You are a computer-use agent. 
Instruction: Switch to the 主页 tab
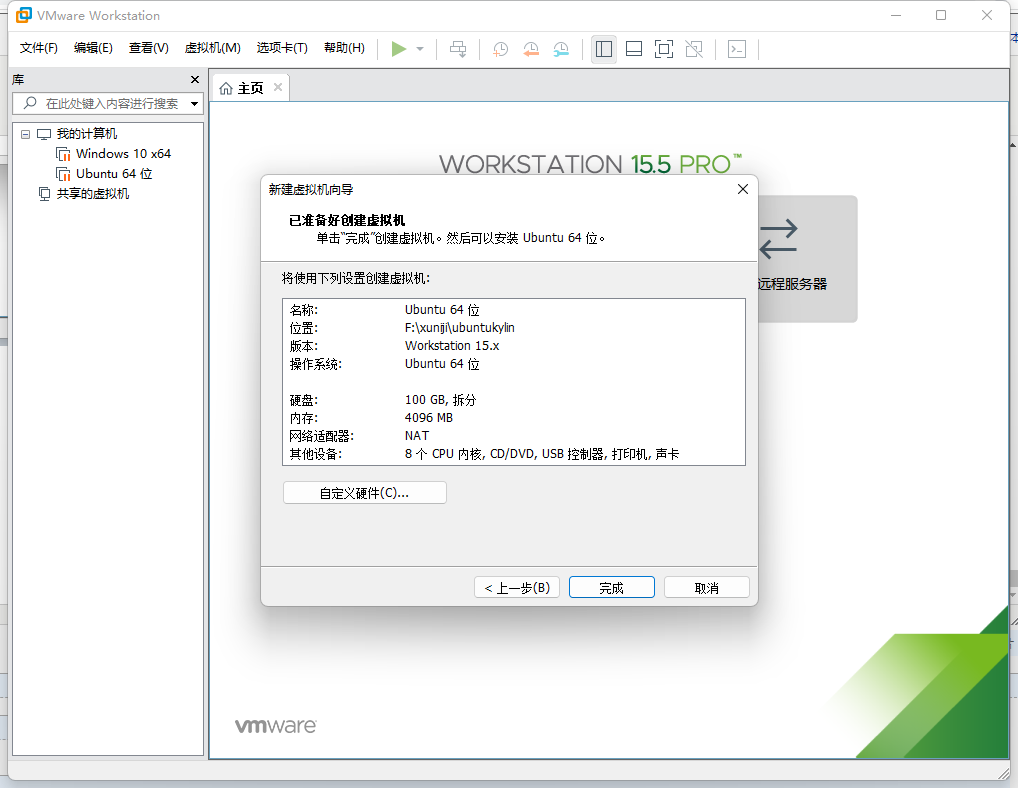point(250,88)
